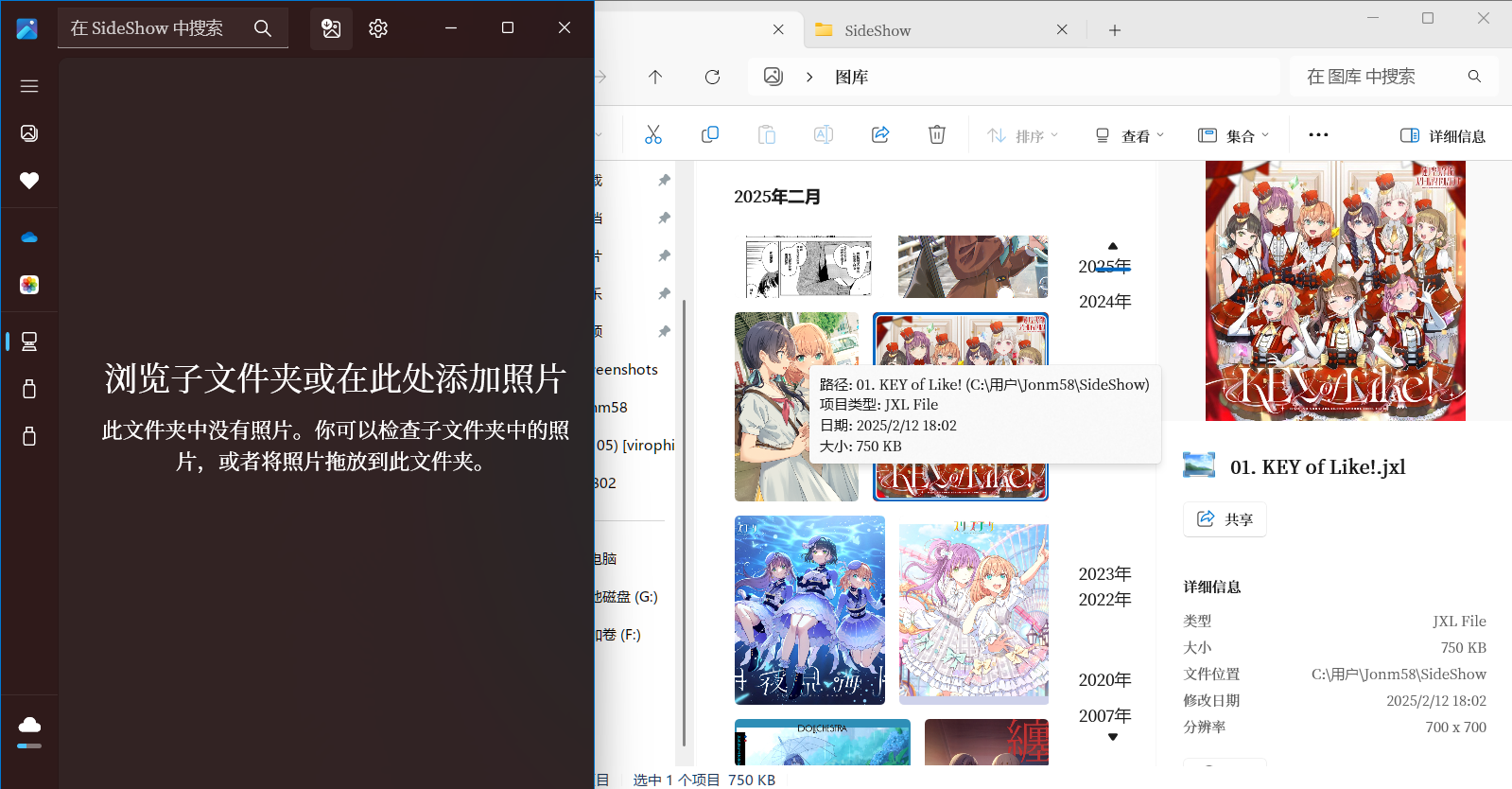Click the Photos app logo icon
Screen dimensions: 1512x789
[27, 28]
